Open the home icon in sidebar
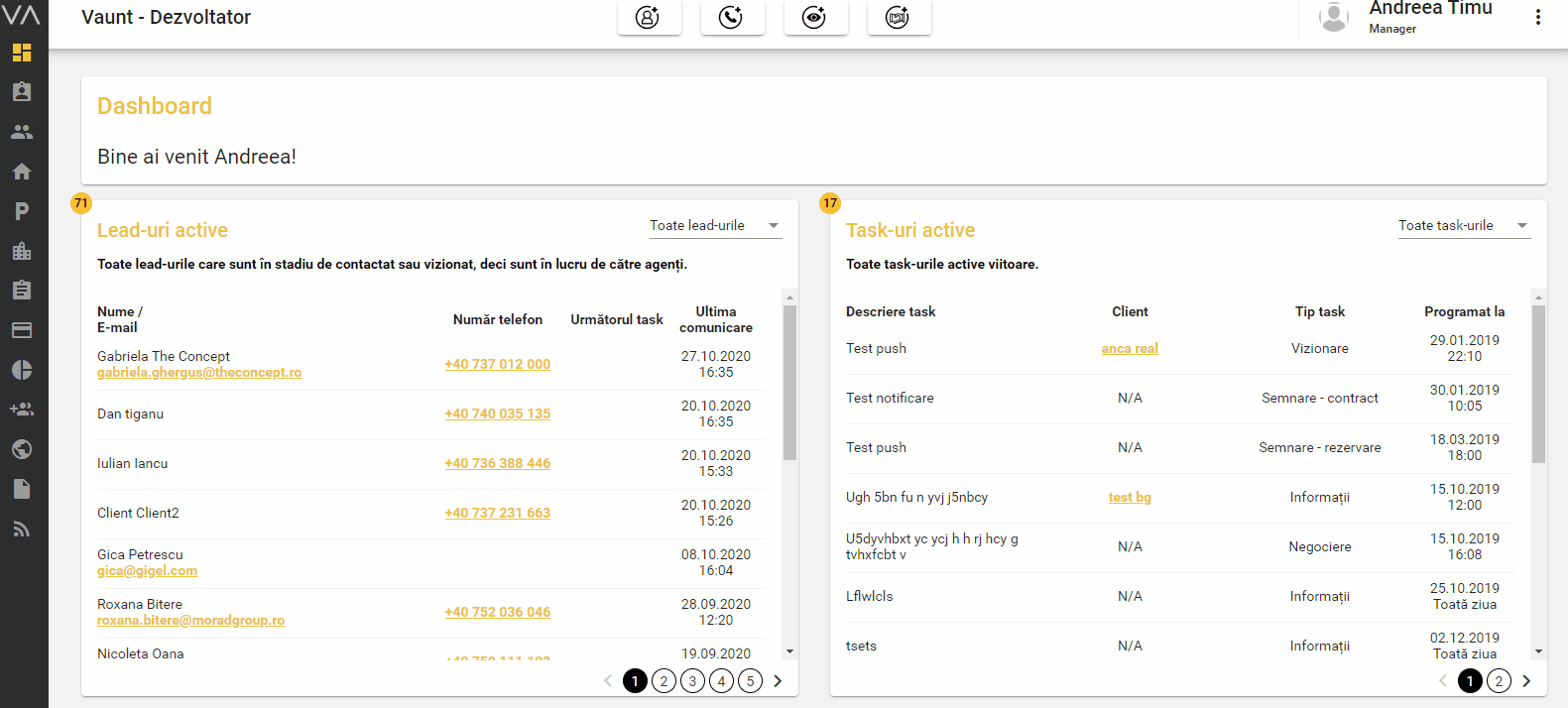Image resolution: width=1568 pixels, height=708 pixels. [22, 172]
